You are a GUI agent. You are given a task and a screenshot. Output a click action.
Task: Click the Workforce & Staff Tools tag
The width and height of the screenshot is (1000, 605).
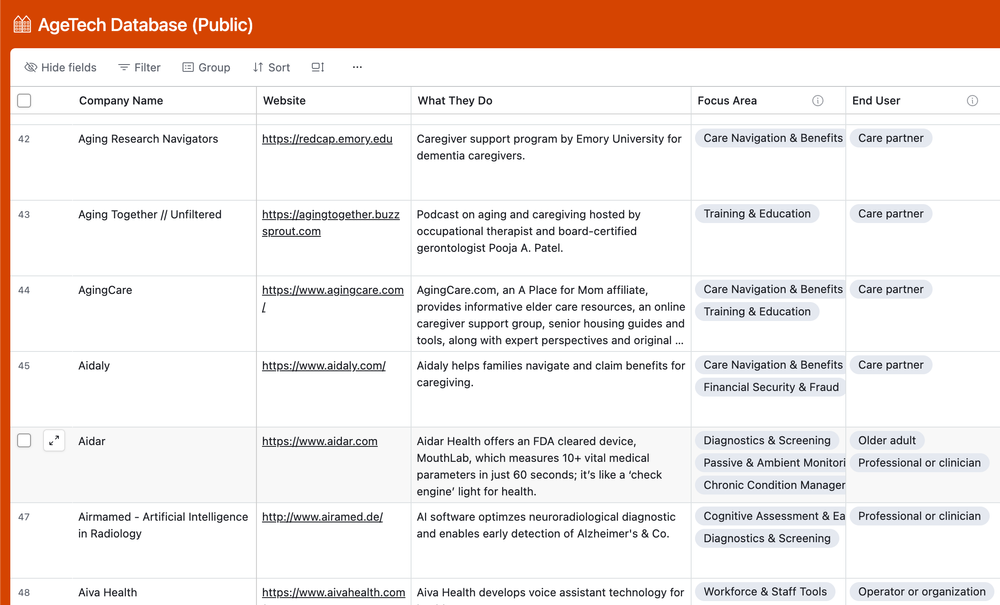pos(765,592)
